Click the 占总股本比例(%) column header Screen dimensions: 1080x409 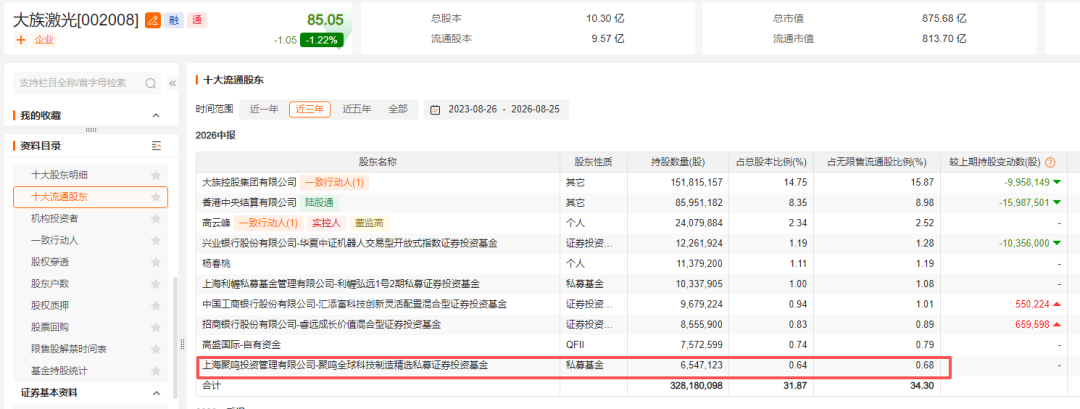point(773,162)
